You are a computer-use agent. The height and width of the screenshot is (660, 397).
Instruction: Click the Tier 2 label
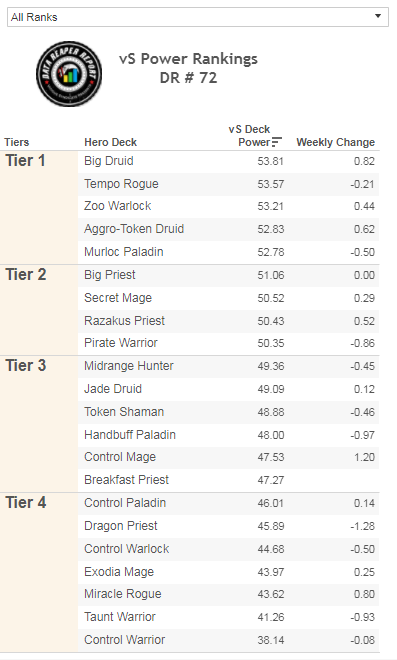(x=26, y=274)
